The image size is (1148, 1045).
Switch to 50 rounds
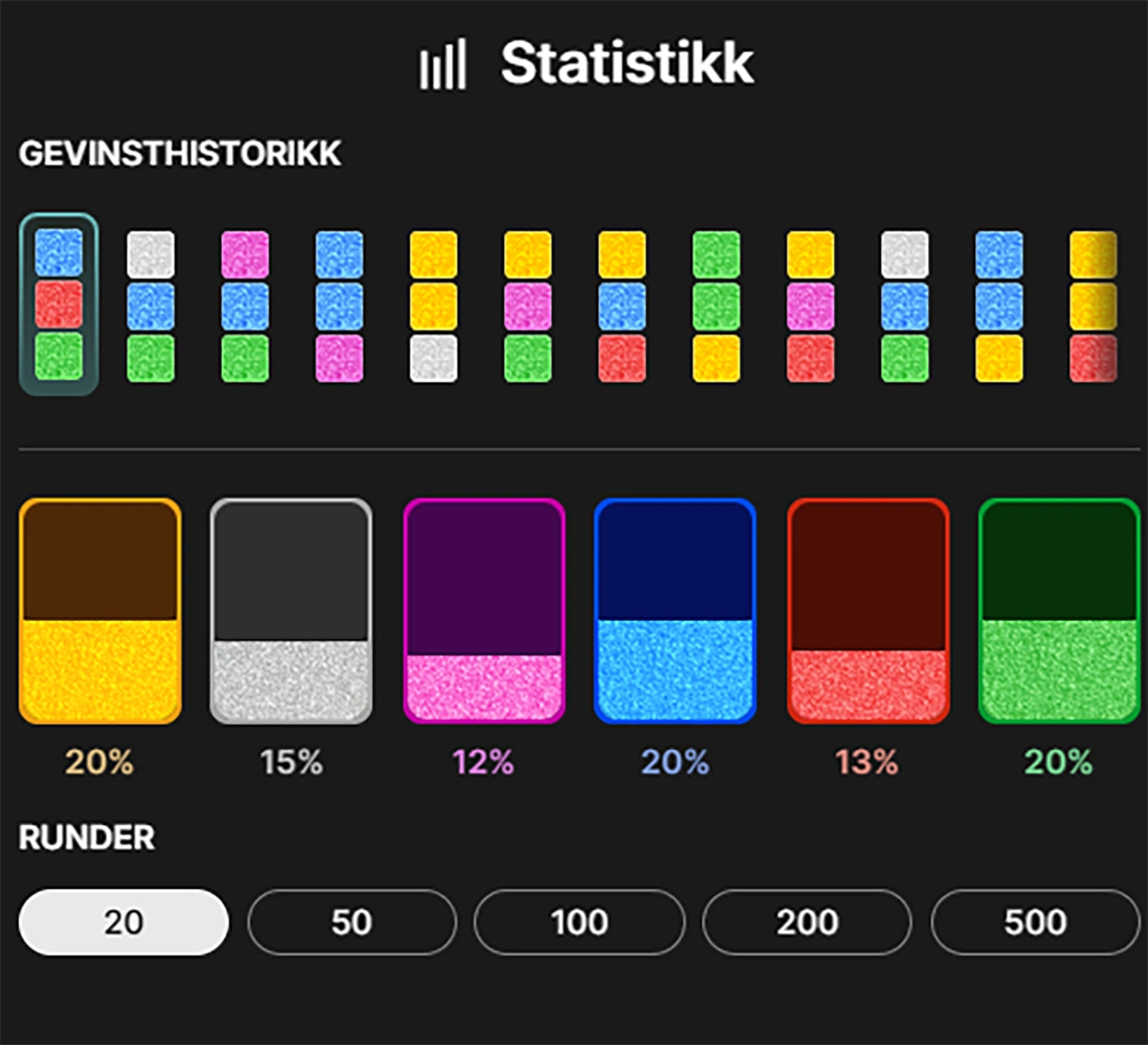tap(352, 922)
